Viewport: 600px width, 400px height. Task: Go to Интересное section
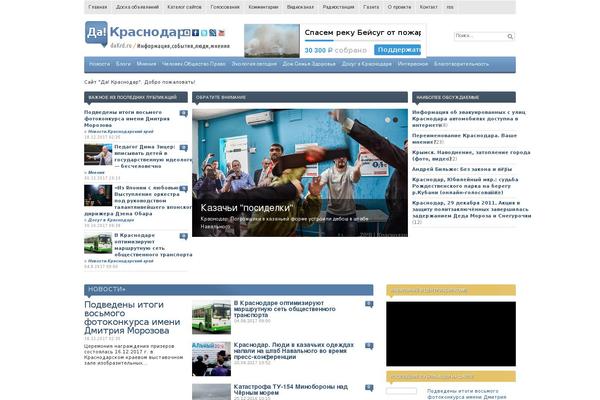pos(413,64)
